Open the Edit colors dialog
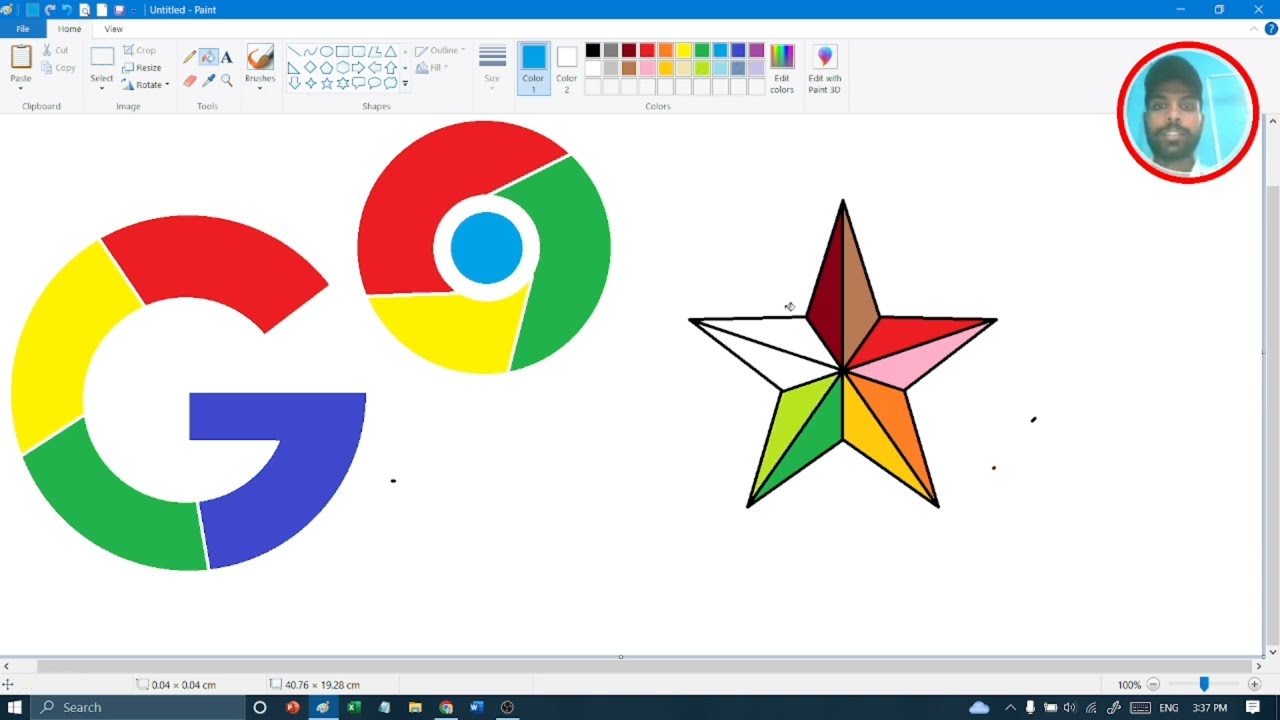The width and height of the screenshot is (1280, 720). pos(782,69)
